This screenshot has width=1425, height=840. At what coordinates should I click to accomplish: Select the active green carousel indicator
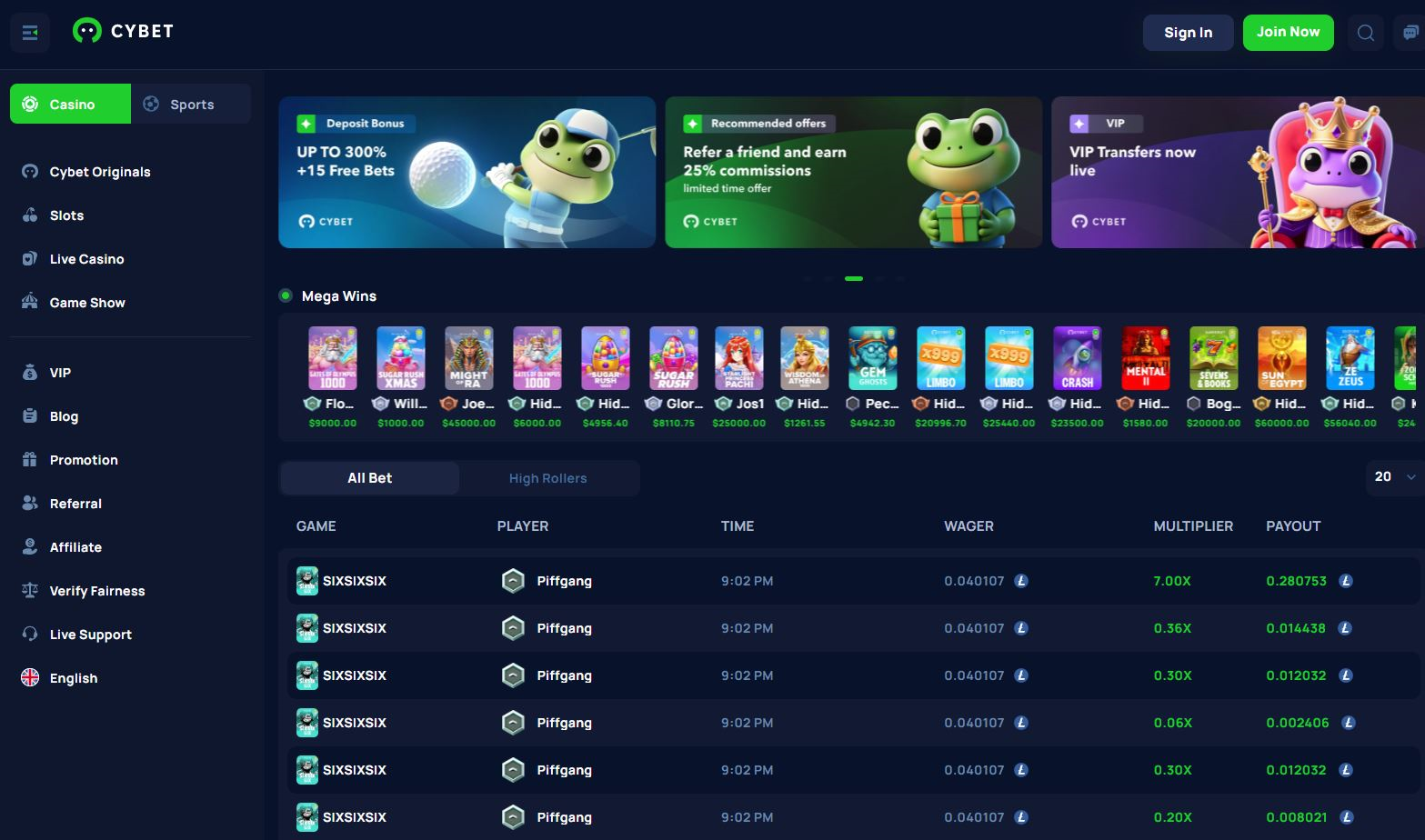pyautogui.click(x=853, y=278)
